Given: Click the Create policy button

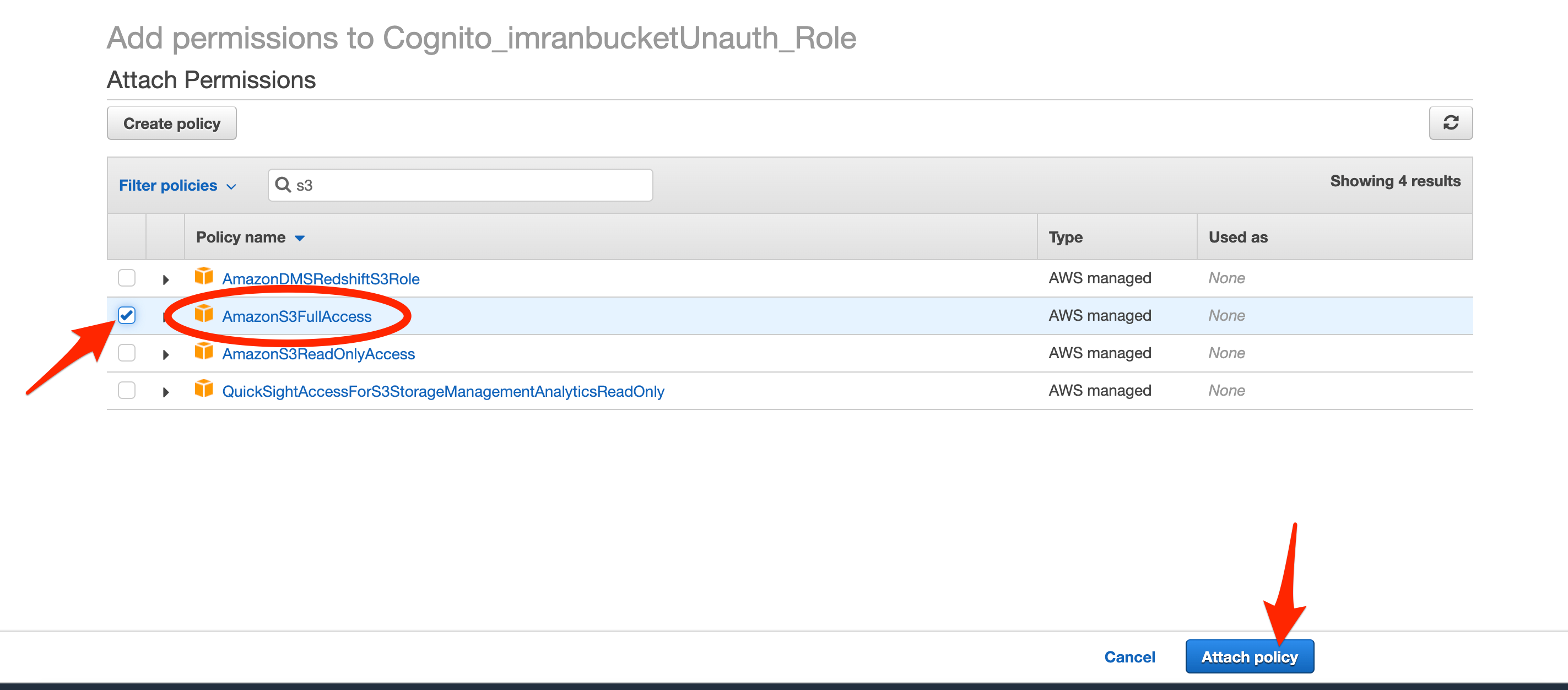Looking at the screenshot, I should 172,123.
